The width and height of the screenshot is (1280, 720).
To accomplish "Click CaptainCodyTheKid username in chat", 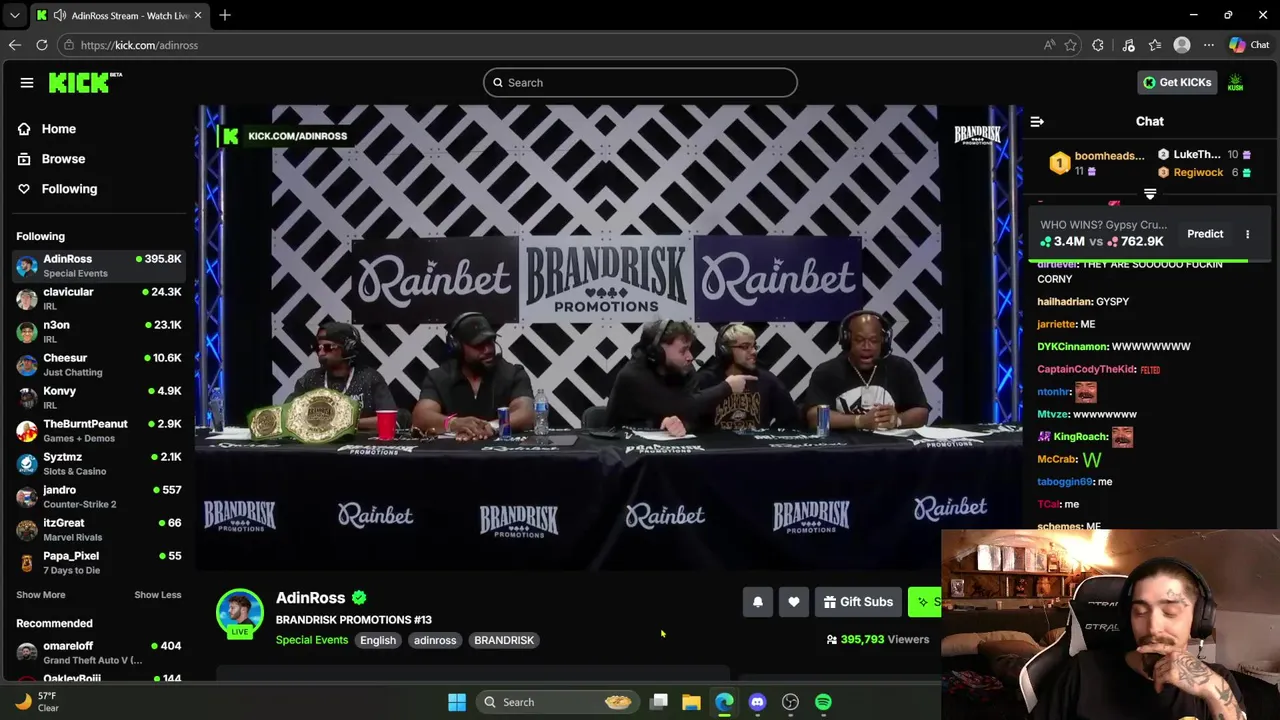I will pos(1086,370).
